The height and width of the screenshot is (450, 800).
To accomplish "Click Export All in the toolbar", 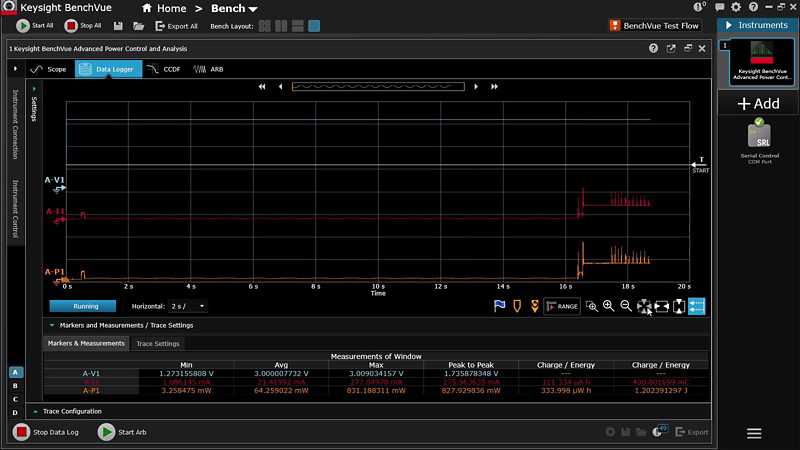I will (176, 26).
